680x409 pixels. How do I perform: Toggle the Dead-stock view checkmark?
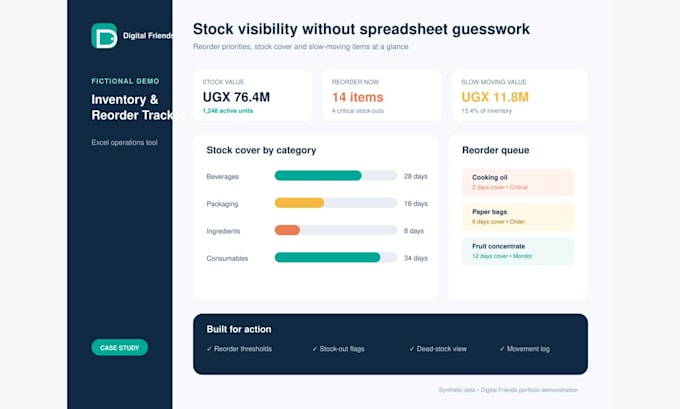412,349
